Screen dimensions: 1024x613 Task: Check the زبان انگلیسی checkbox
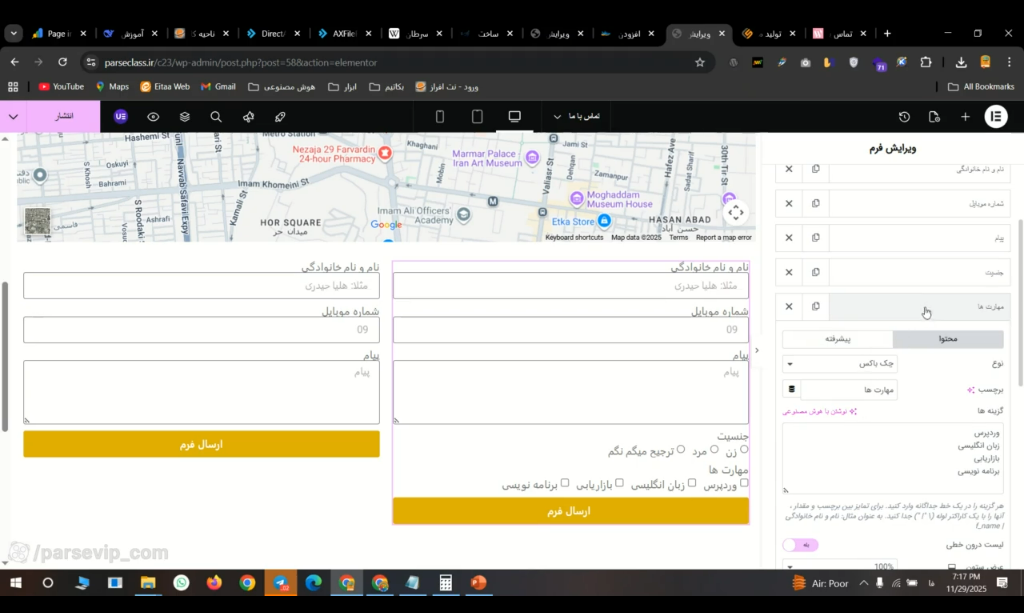click(x=692, y=483)
